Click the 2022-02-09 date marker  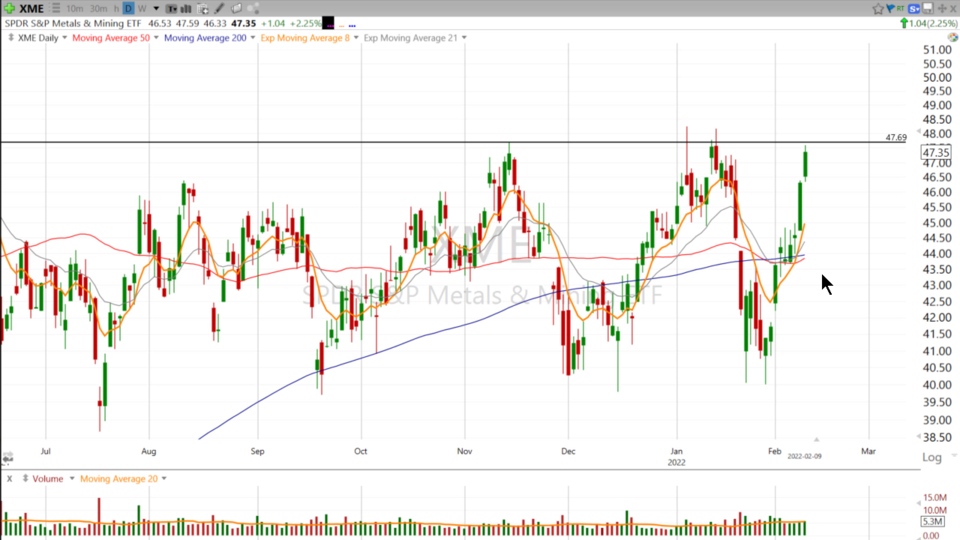click(x=804, y=456)
